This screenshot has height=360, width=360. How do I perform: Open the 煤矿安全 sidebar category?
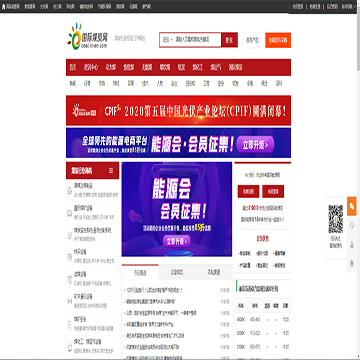coord(80,319)
